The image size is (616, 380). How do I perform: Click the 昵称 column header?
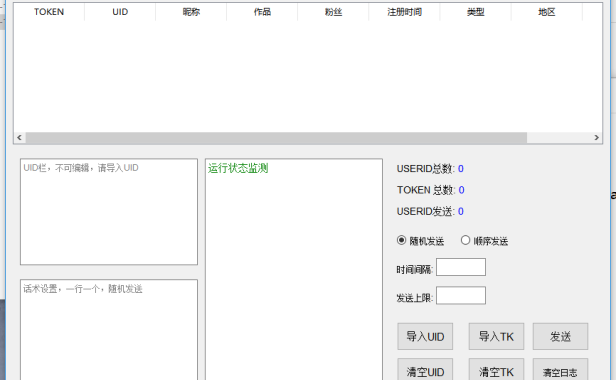click(x=191, y=12)
